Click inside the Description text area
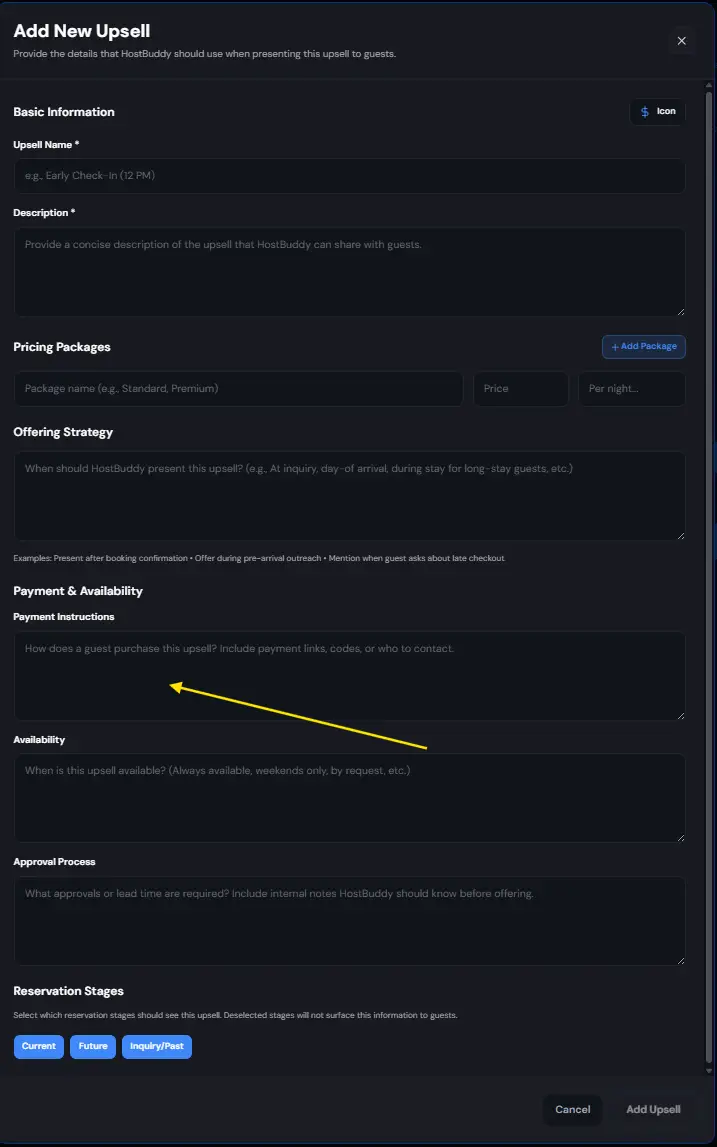 [349, 270]
